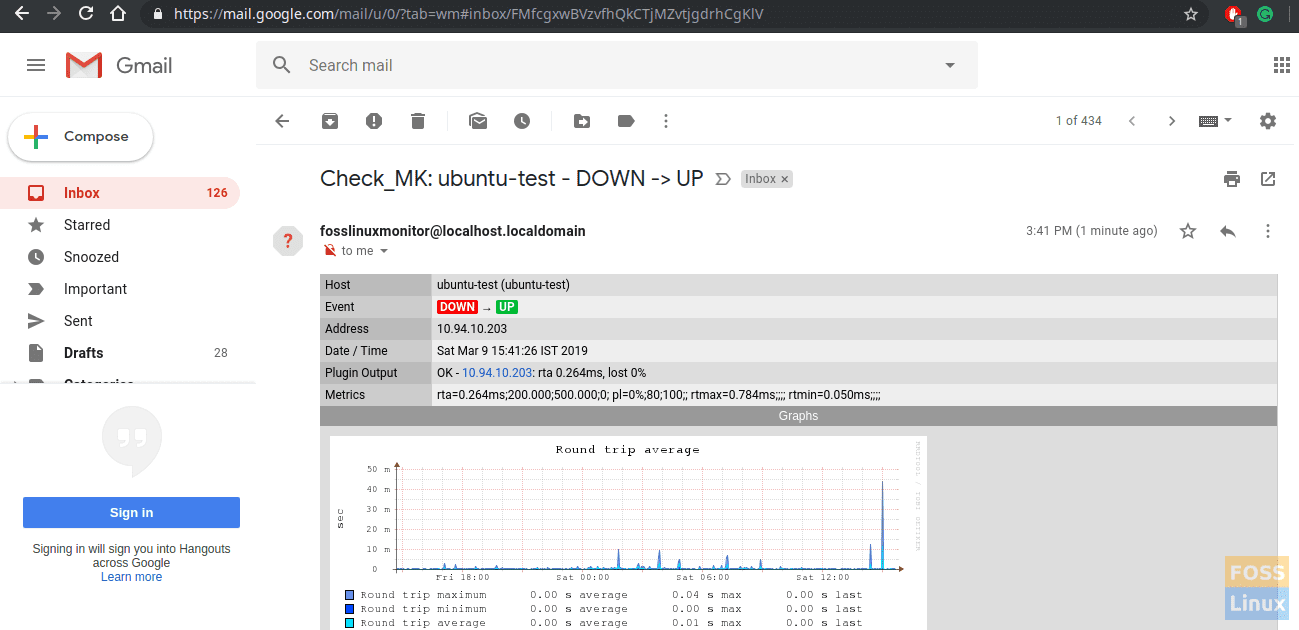This screenshot has width=1299, height=630.
Task: Open input tools keyboard dropdown
Action: [x=1215, y=121]
